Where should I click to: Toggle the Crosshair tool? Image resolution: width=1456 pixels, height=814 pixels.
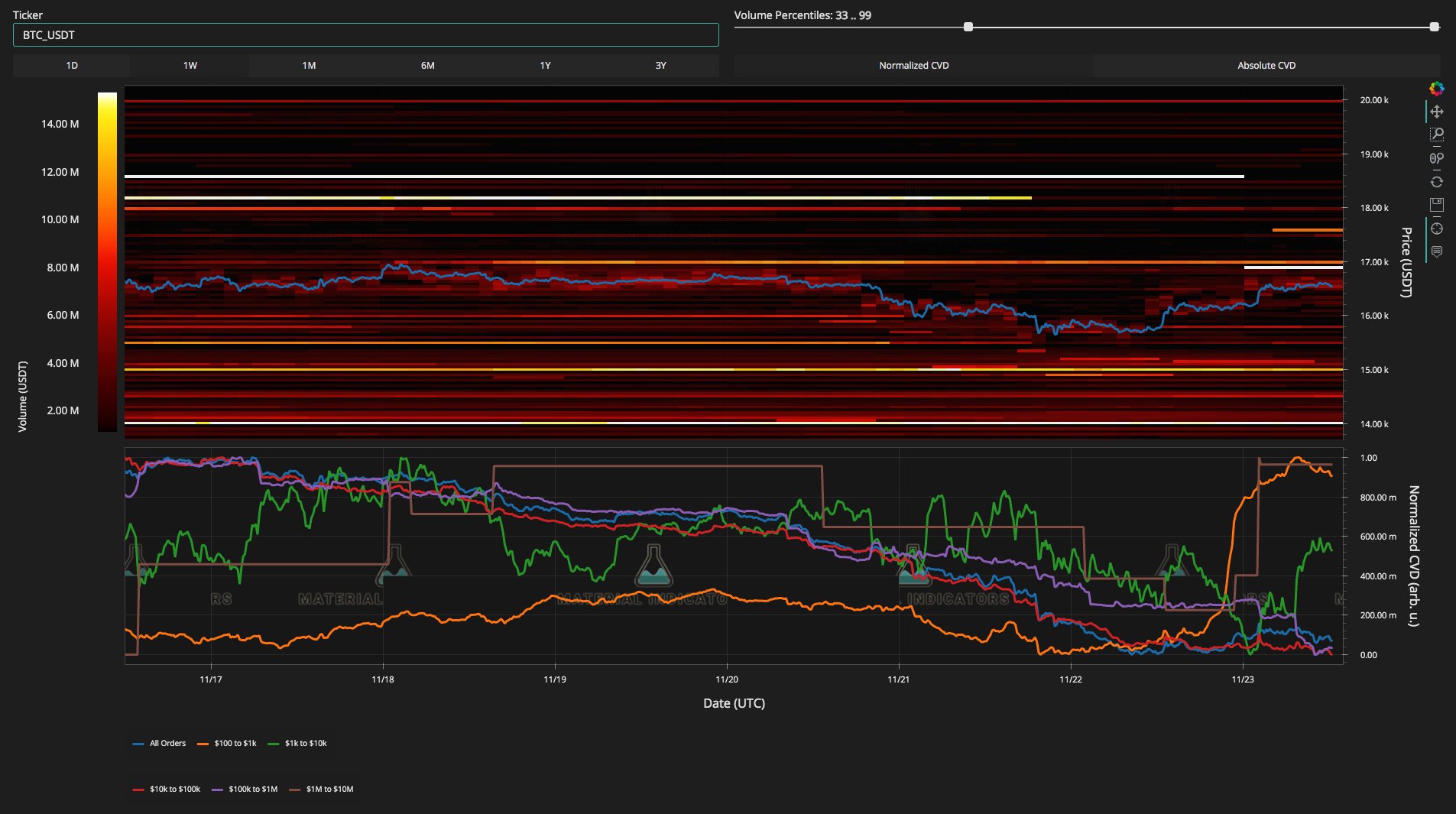click(x=1437, y=229)
